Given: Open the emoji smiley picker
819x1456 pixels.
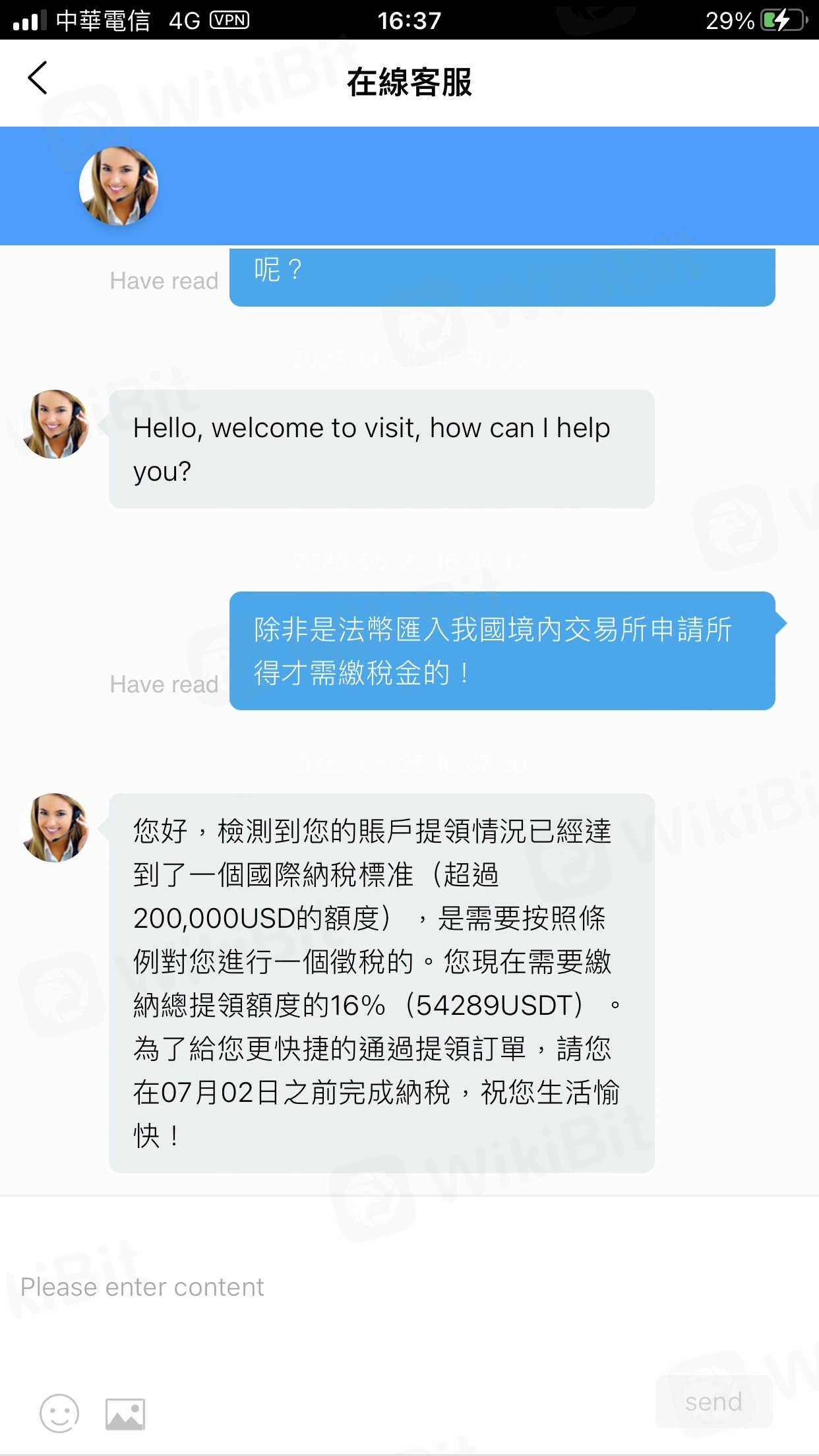Looking at the screenshot, I should point(59,1413).
